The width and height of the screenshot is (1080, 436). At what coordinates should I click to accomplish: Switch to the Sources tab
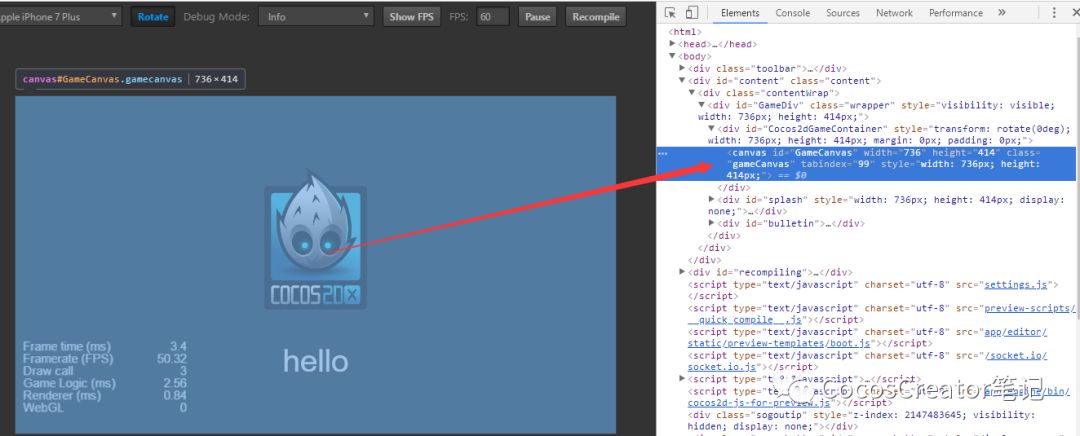pos(842,12)
